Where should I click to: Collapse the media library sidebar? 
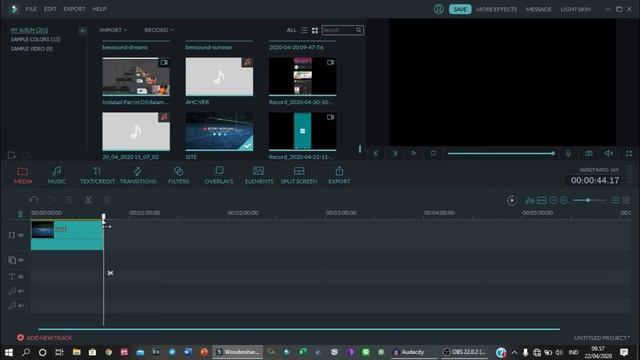(x=82, y=30)
